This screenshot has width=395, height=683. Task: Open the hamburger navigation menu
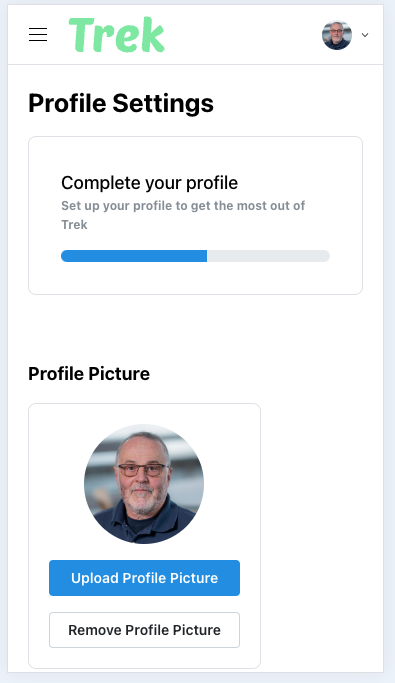coord(38,35)
